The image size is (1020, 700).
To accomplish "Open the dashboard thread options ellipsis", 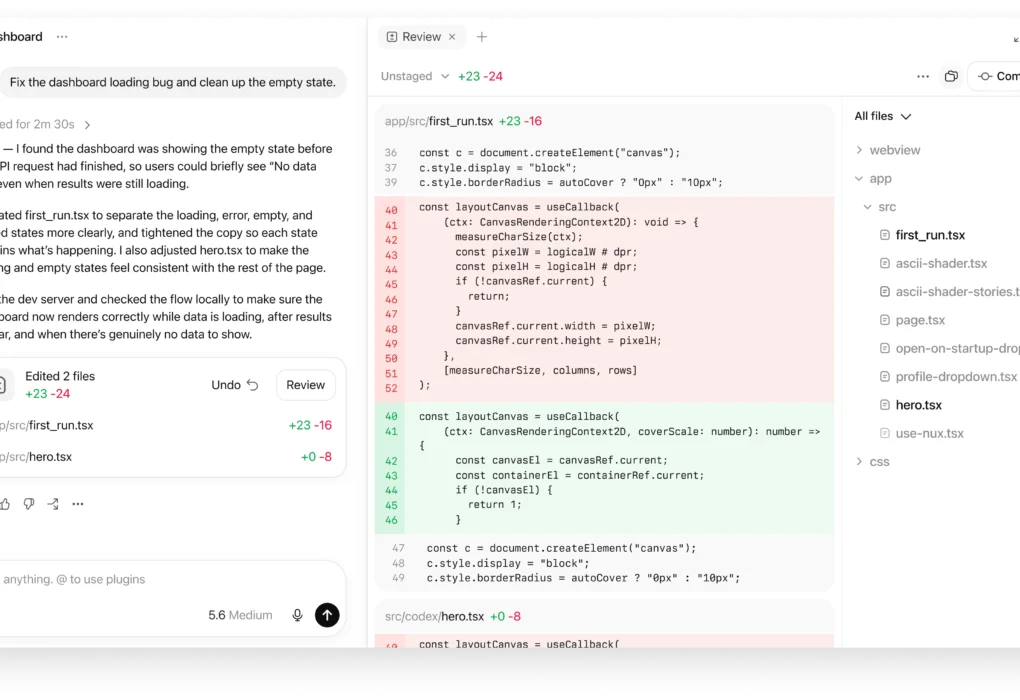I will pos(62,36).
